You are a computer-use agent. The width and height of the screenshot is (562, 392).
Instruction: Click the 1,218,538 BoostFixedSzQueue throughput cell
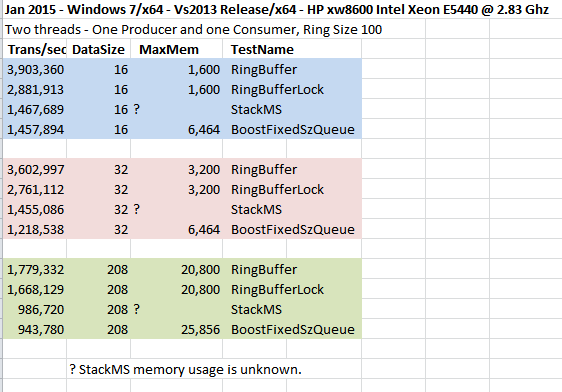tap(35, 229)
